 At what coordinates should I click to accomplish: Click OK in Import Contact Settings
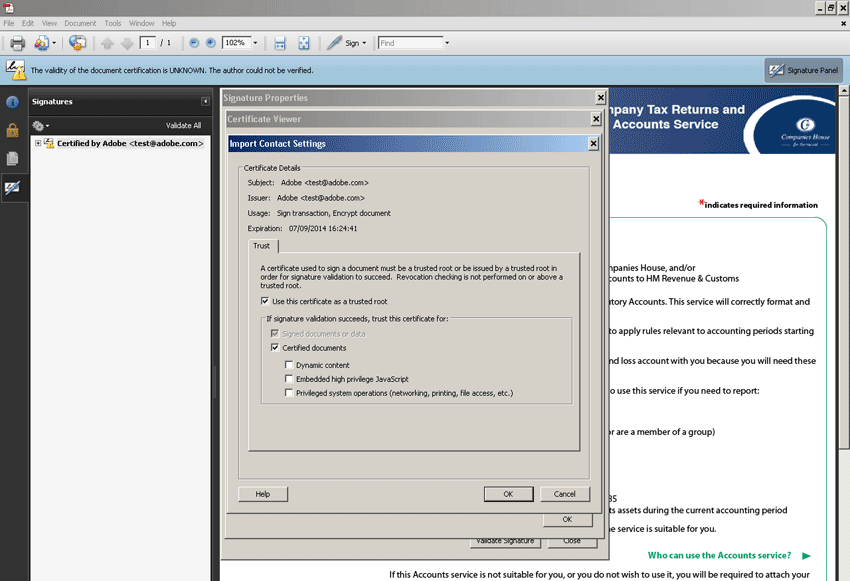pos(508,494)
